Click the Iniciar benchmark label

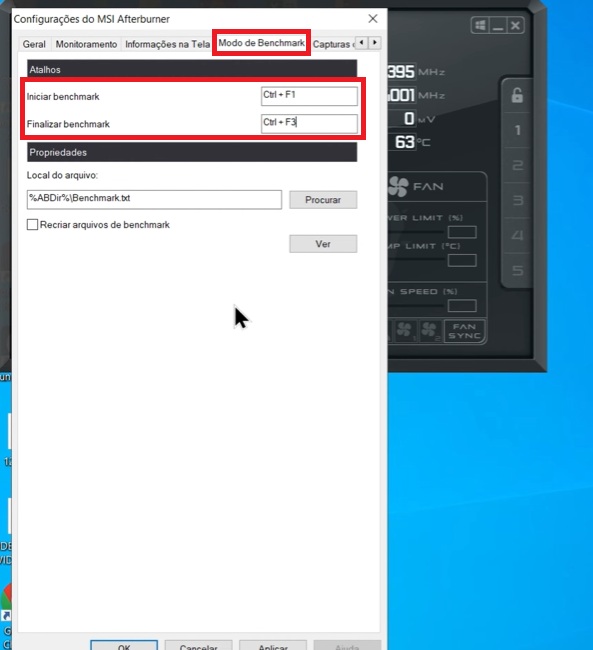[63, 97]
